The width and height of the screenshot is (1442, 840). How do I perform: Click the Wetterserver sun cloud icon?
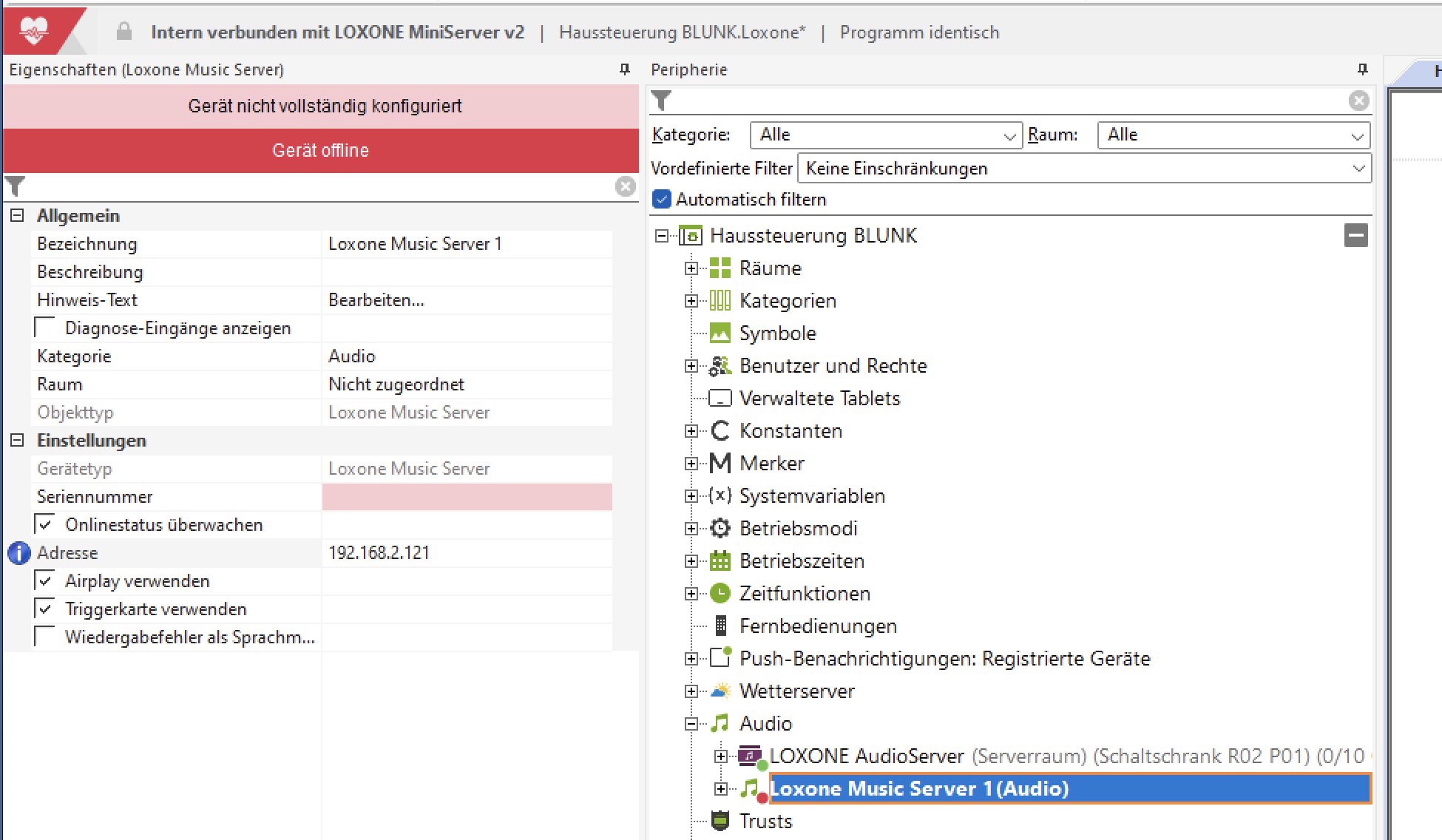pyautogui.click(x=720, y=691)
